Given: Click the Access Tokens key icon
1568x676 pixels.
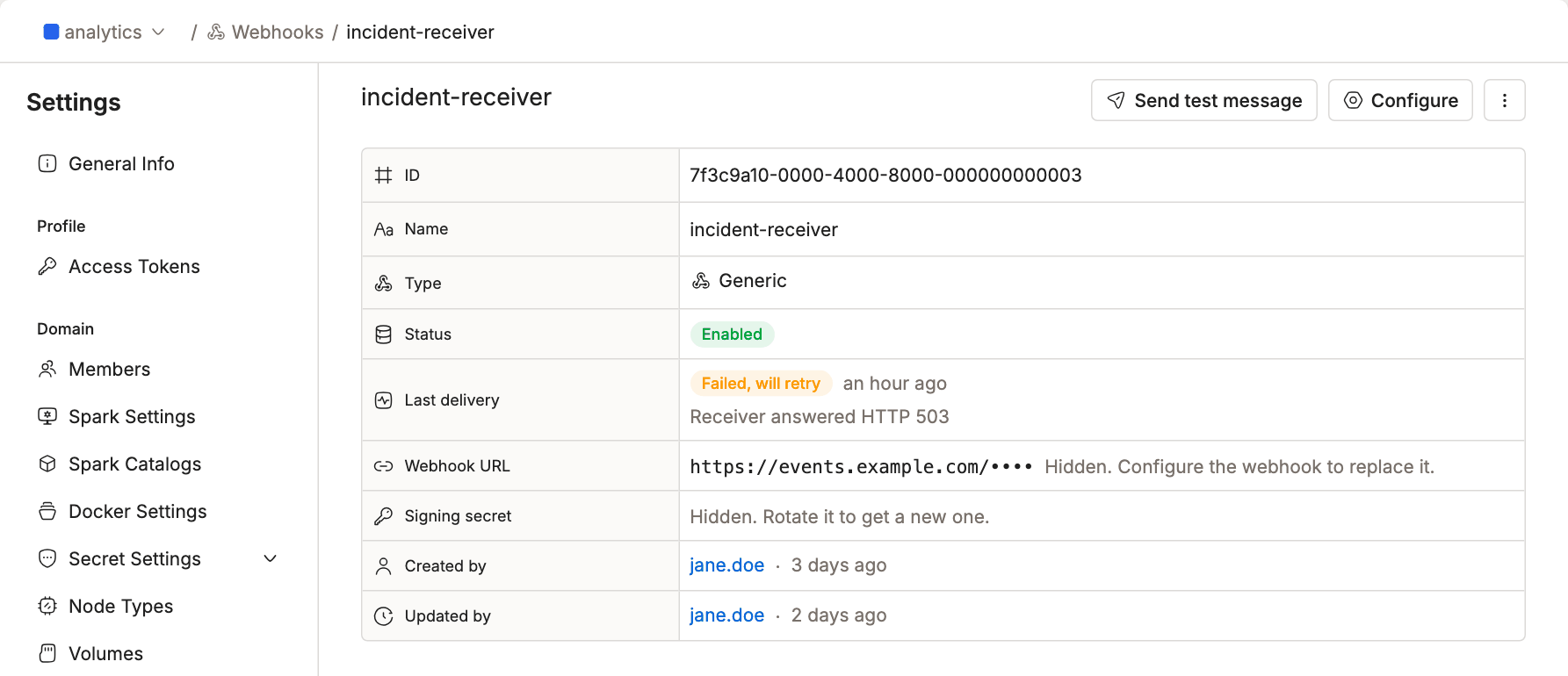Looking at the screenshot, I should tap(47, 267).
